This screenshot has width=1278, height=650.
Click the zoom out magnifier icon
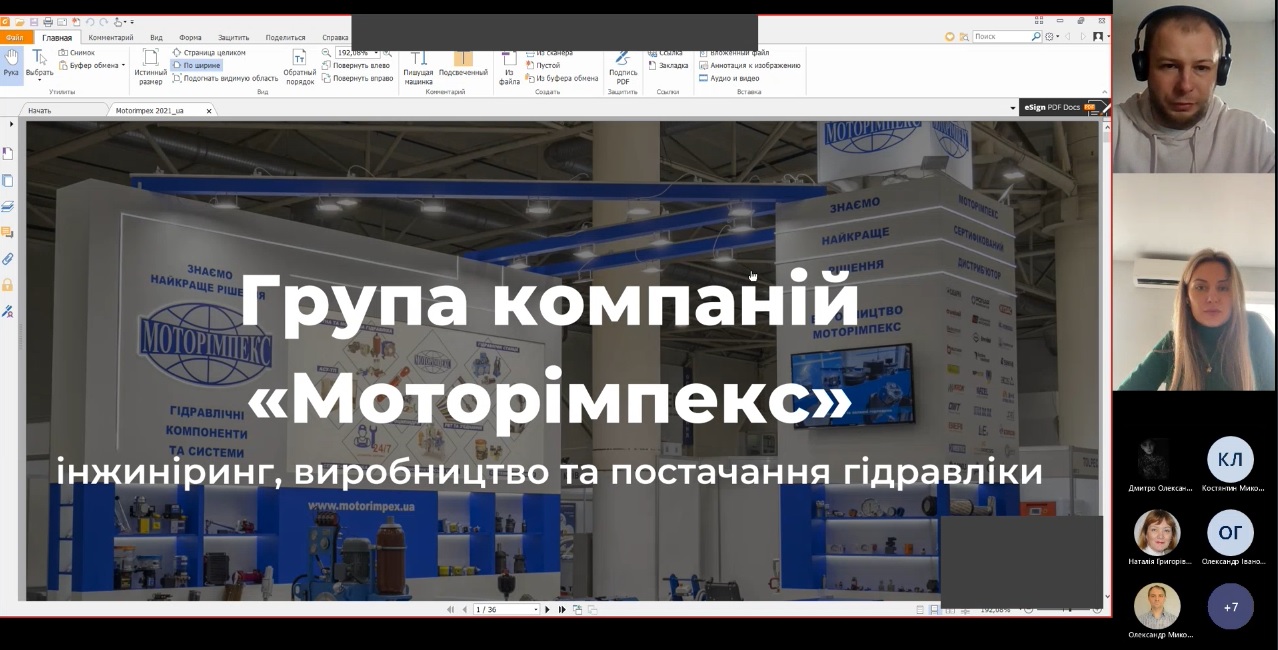point(326,52)
